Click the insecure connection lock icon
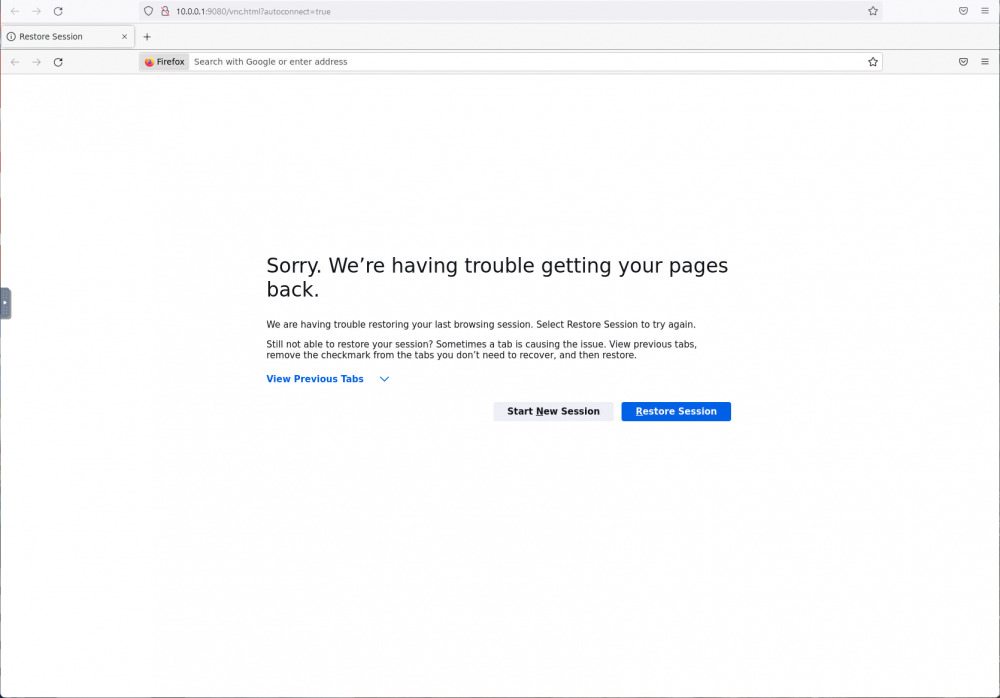Screen dimensions: 1000x698 click(x=165, y=11)
